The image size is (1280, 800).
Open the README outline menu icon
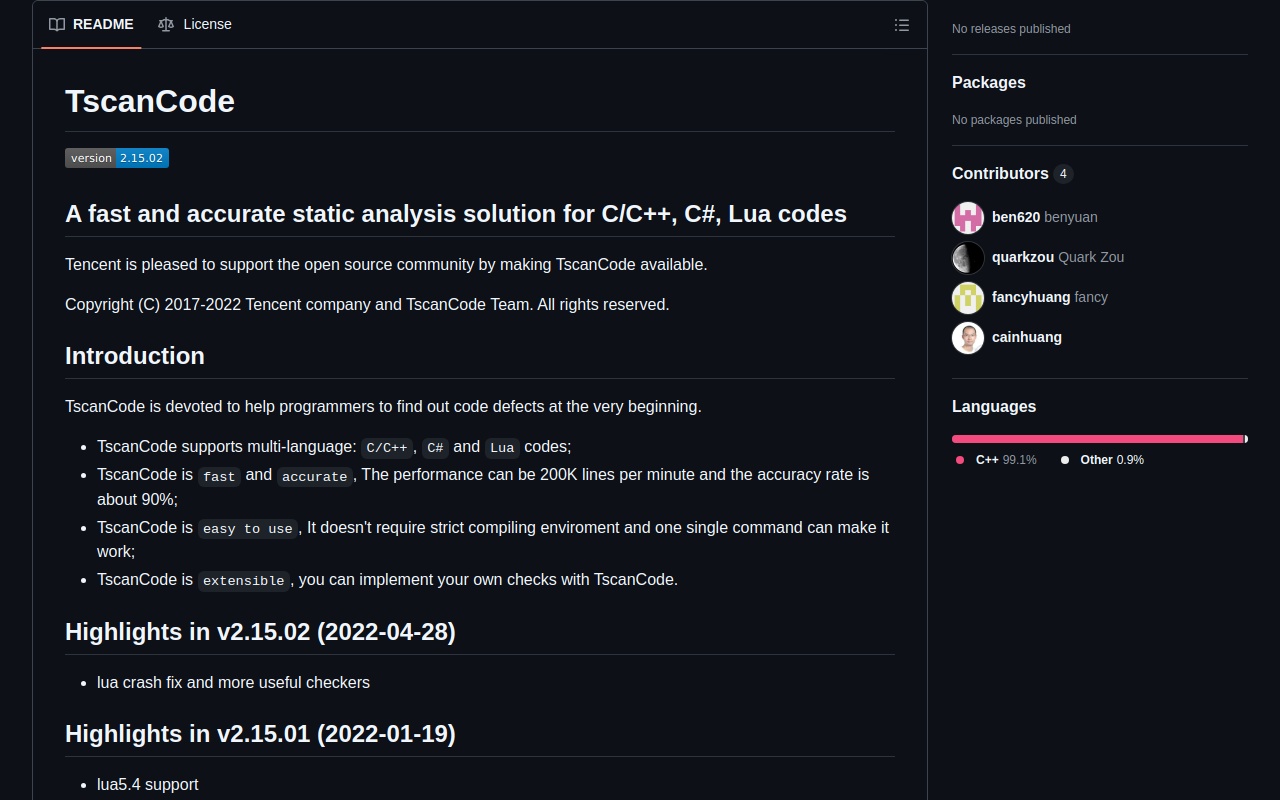tap(902, 25)
